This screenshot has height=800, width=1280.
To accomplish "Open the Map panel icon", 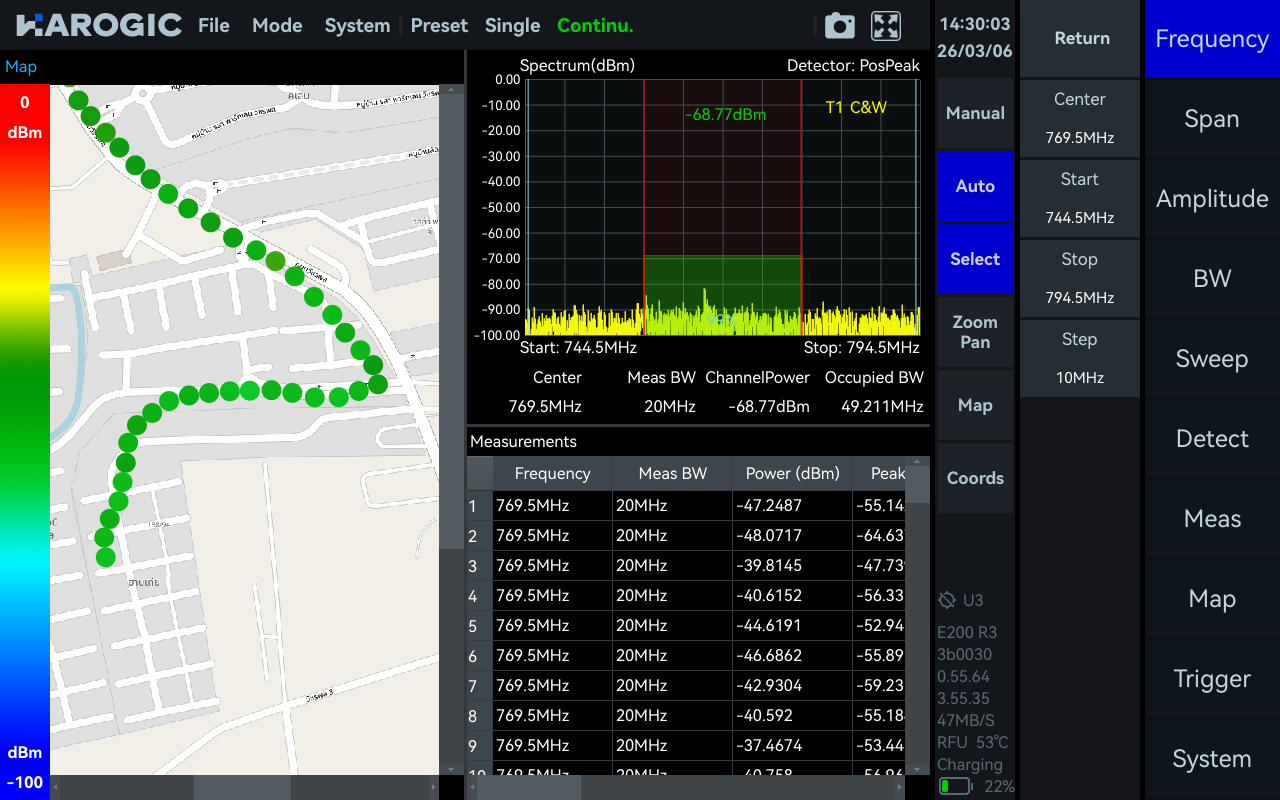I will (x=974, y=405).
